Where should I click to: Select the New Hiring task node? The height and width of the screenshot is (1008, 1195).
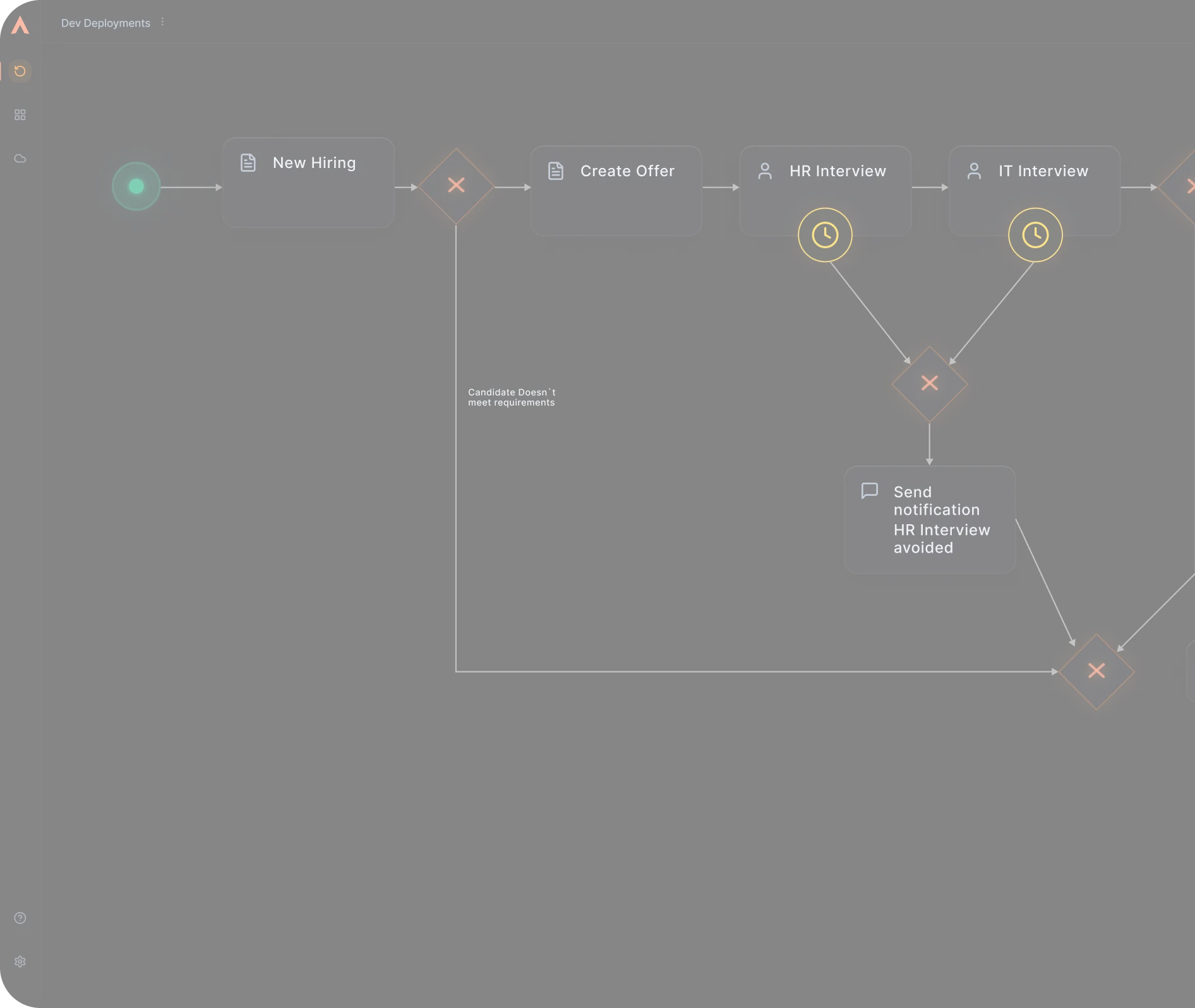[308, 183]
